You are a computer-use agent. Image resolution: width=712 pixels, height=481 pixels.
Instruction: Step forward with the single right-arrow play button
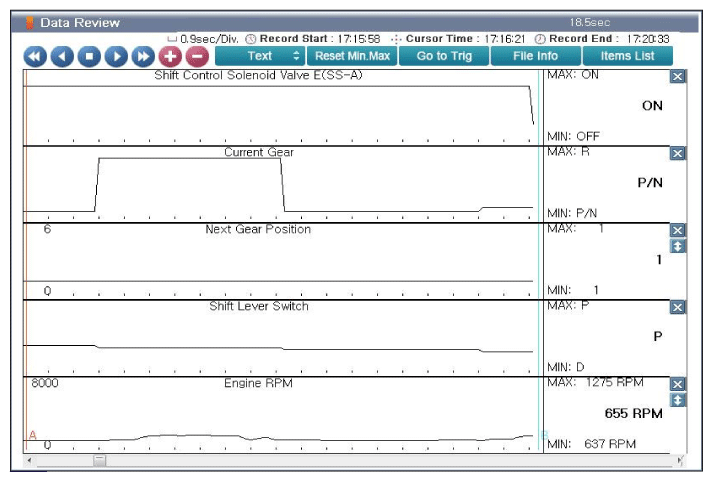[116, 57]
